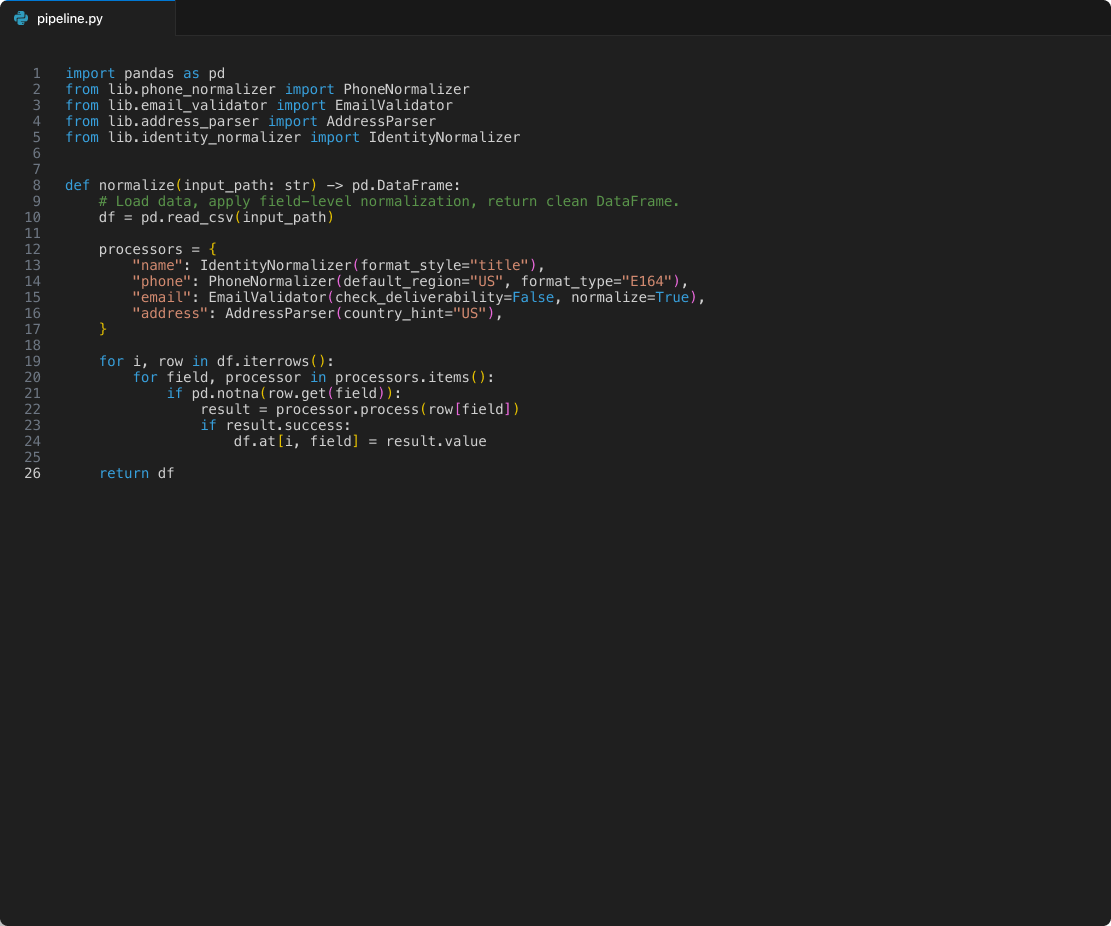Click 'PhoneNormalizer' in the line 2 import

coord(406,89)
